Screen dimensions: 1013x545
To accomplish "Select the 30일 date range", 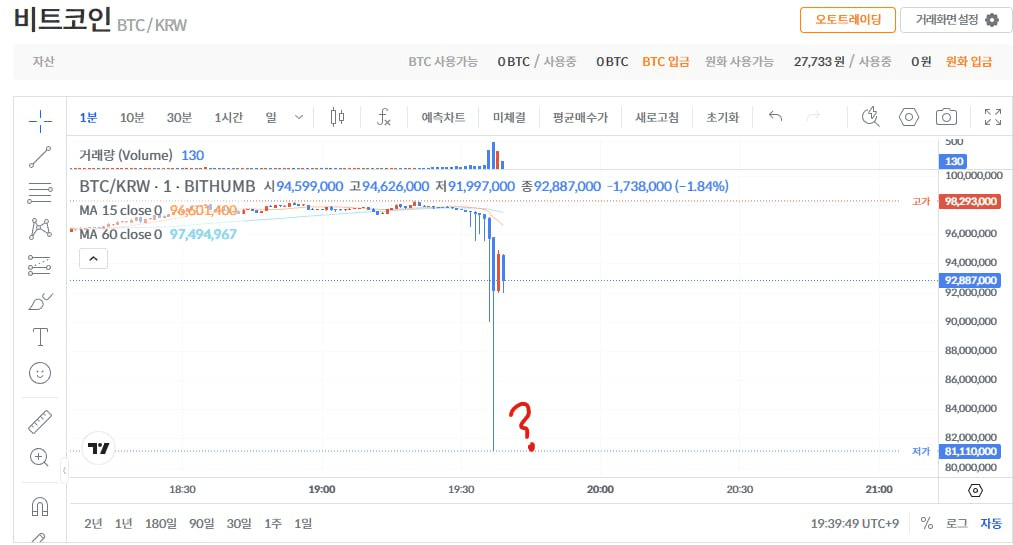I will pos(239,523).
